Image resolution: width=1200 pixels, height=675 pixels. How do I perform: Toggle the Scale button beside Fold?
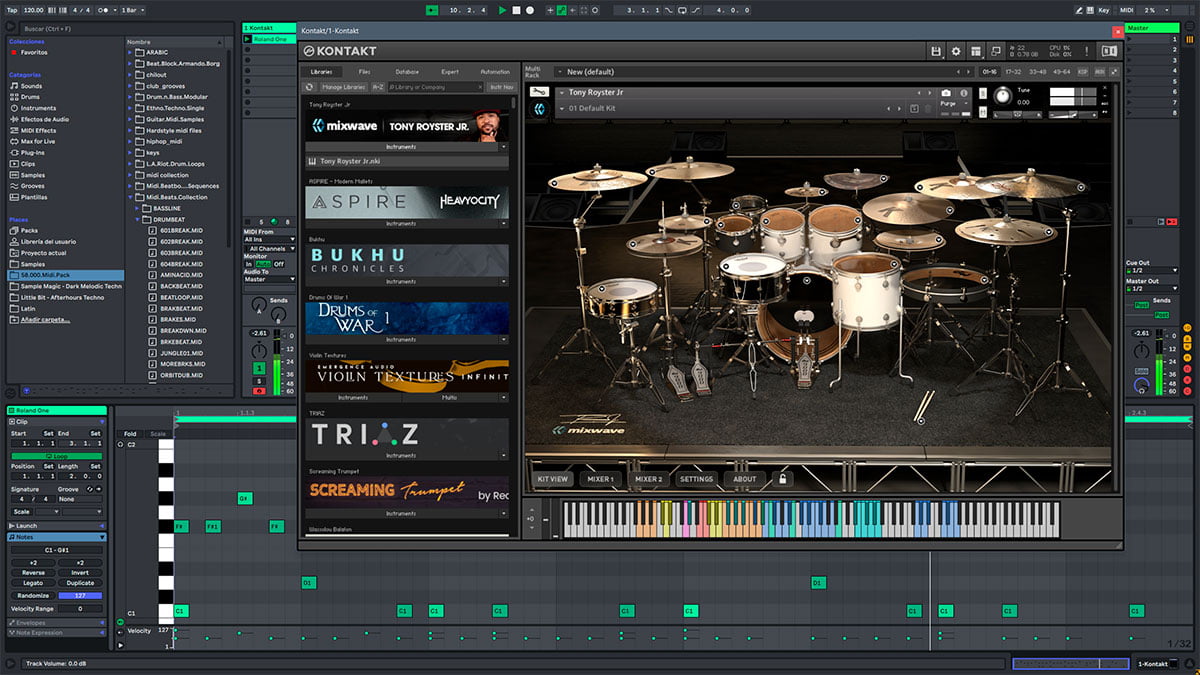[158, 434]
